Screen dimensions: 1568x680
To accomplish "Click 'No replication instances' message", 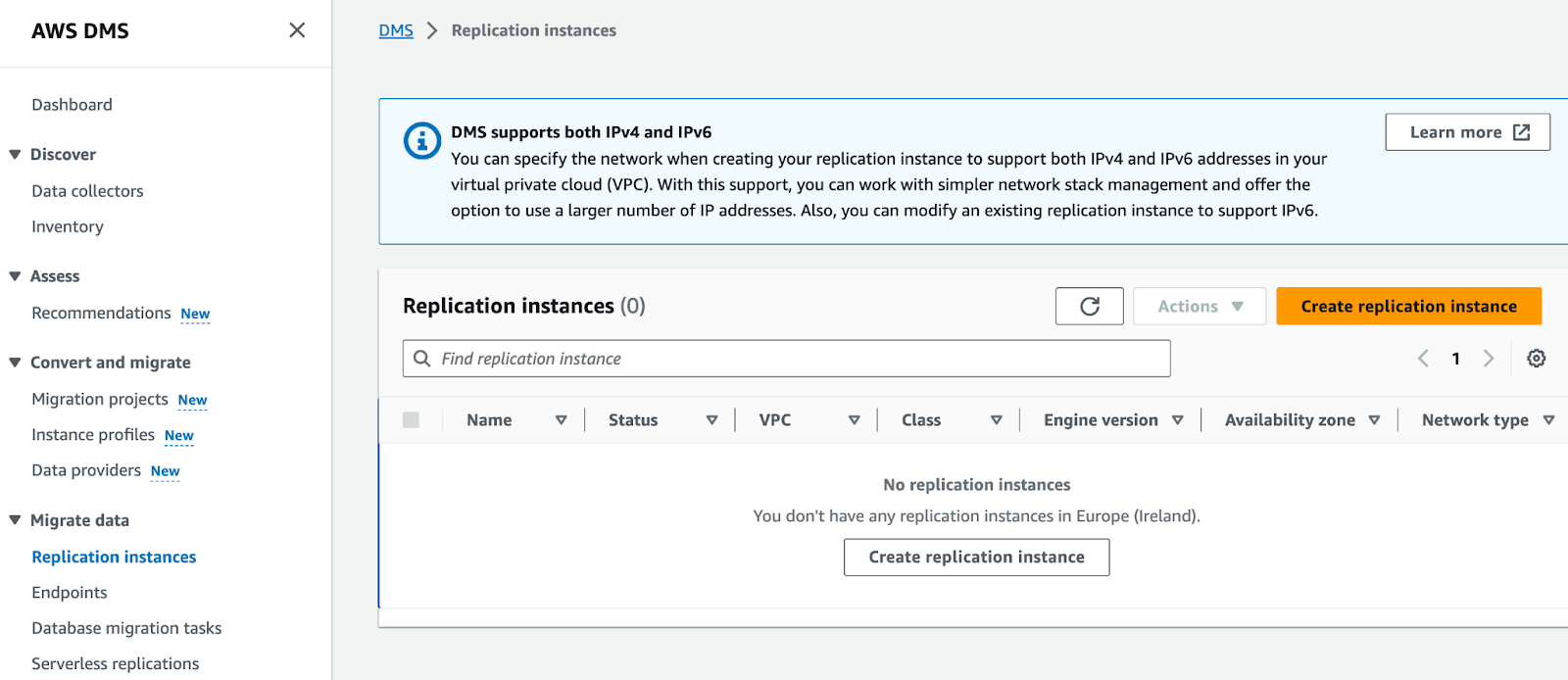I will (976, 485).
